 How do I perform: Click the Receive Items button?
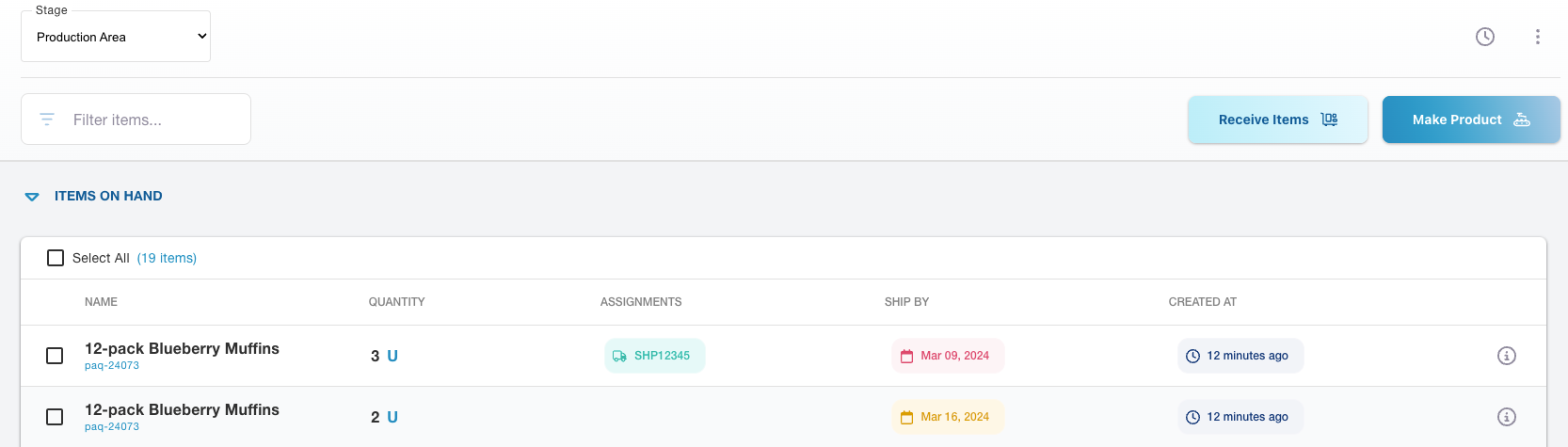[1277, 120]
